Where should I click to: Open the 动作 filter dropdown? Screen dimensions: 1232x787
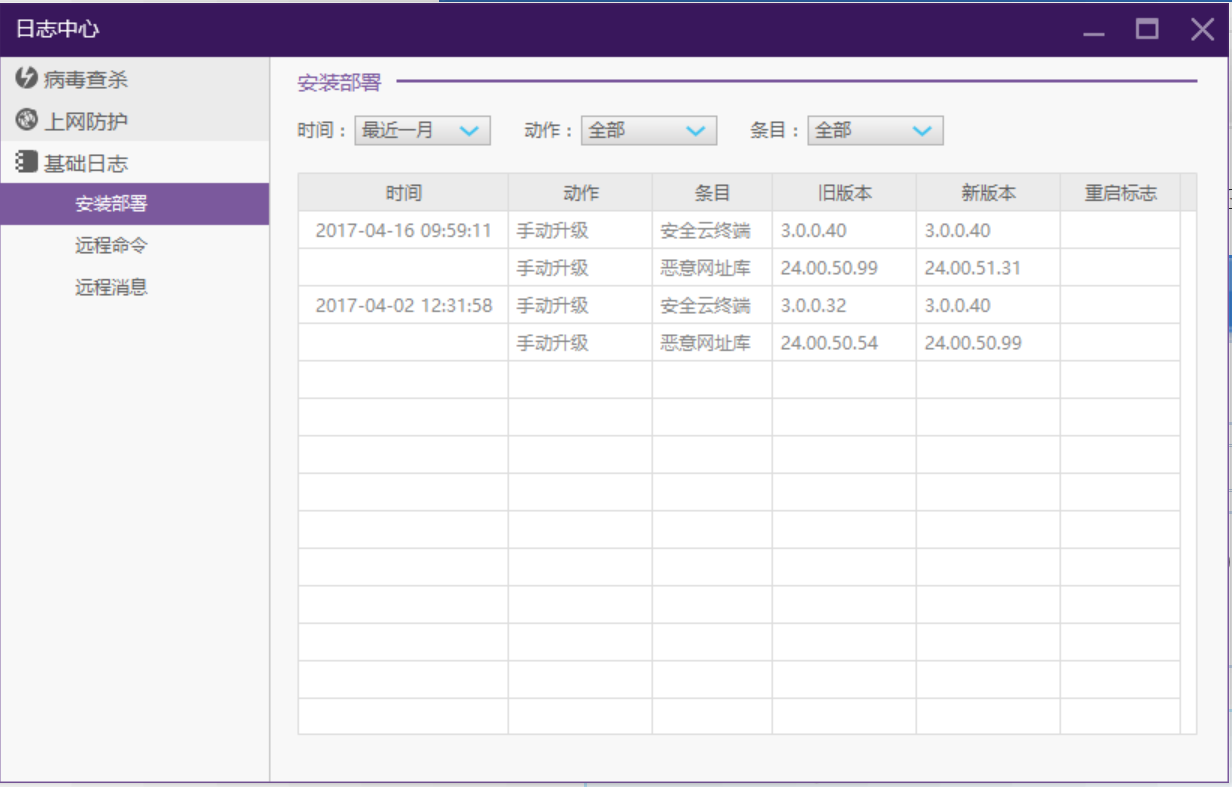648,131
